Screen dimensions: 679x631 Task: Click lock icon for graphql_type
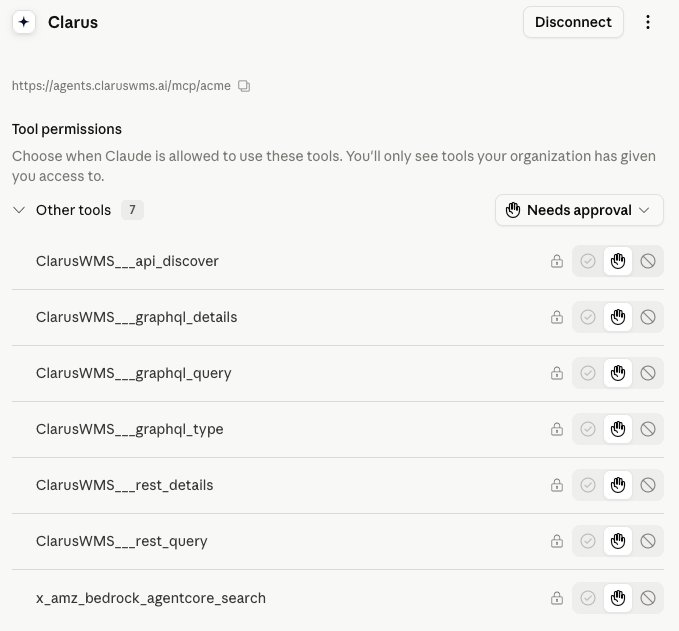pos(557,429)
